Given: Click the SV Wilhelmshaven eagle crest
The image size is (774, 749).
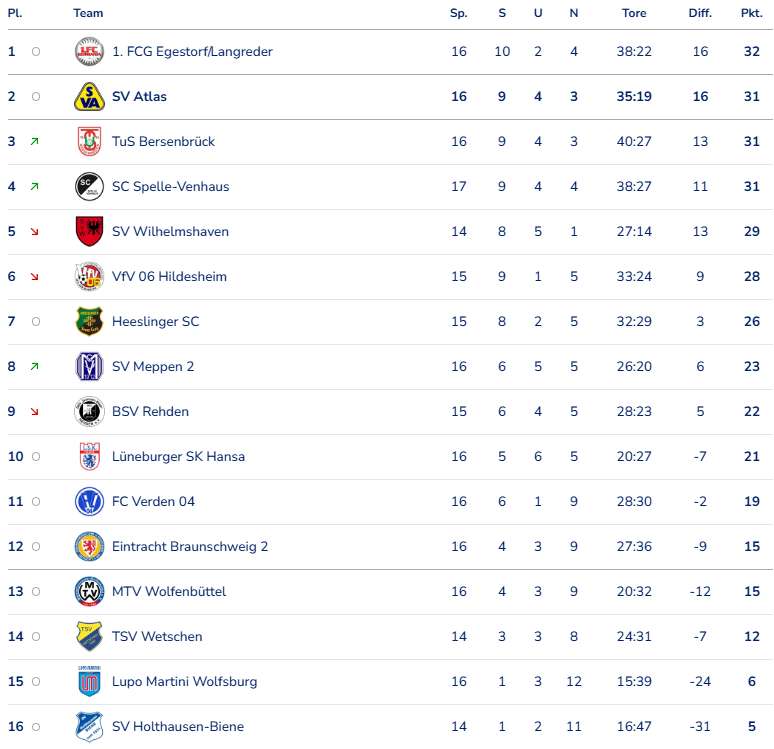Looking at the screenshot, I should click(x=89, y=232).
